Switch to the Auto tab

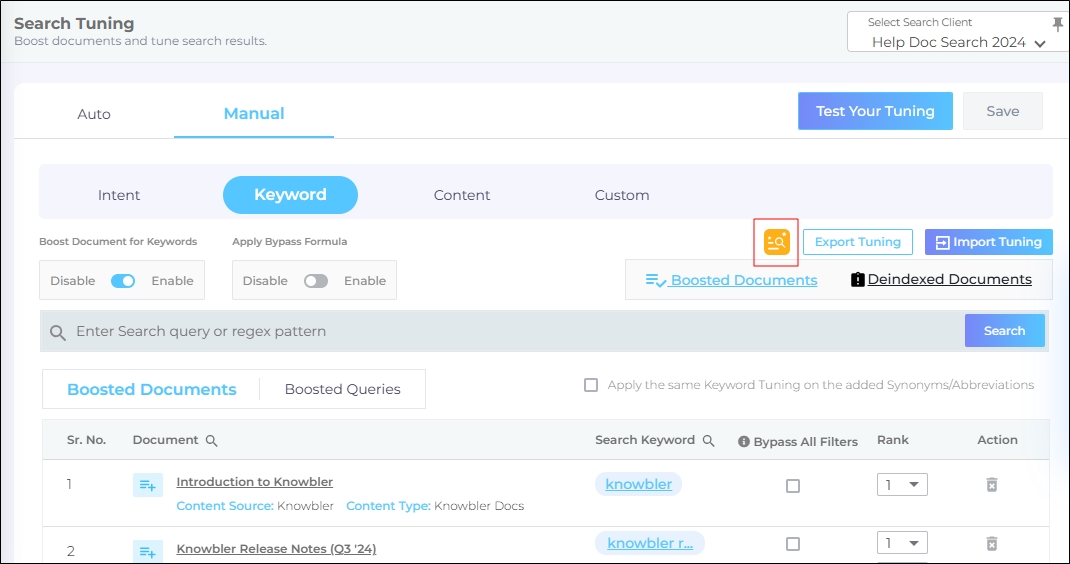coord(94,114)
